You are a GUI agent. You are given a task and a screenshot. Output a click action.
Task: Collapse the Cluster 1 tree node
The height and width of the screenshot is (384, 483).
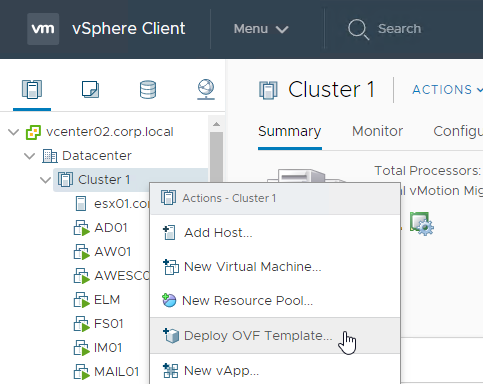tap(45, 180)
